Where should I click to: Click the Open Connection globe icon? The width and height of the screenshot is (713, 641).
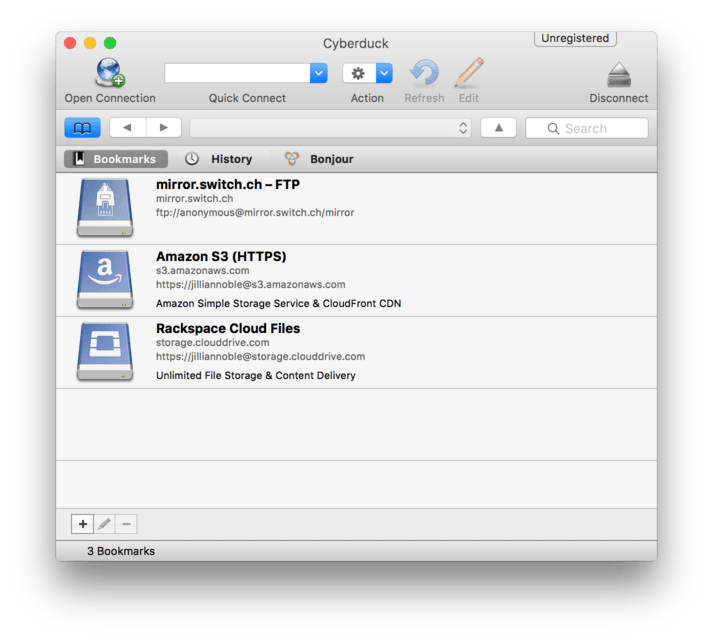pos(110,73)
